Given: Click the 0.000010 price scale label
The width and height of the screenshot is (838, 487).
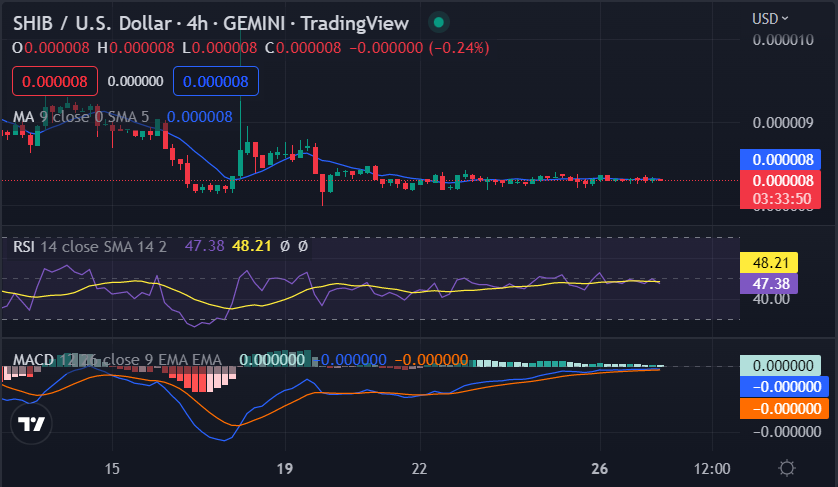Looking at the screenshot, I should pos(783,40).
